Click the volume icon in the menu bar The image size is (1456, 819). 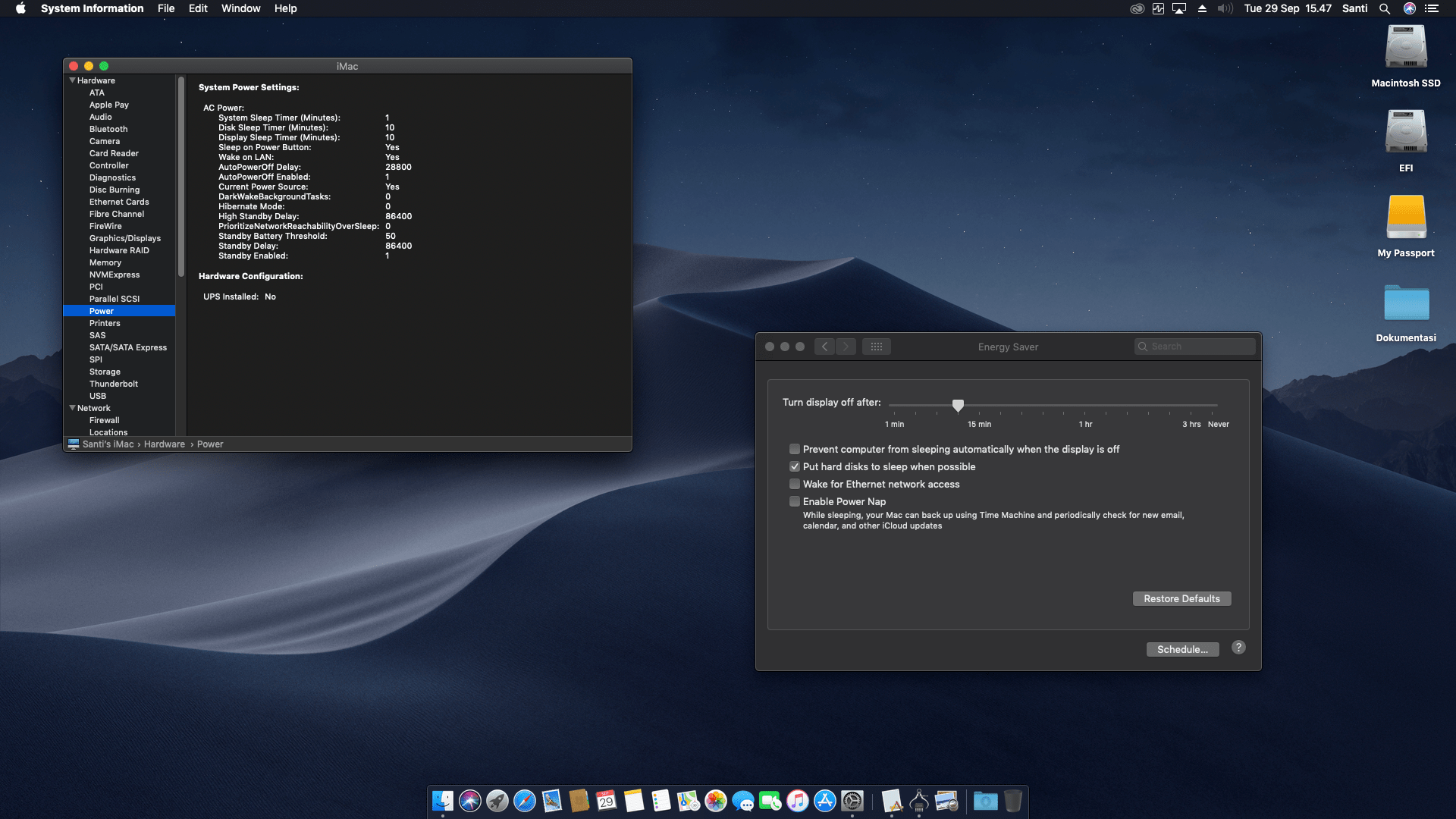click(x=1225, y=8)
